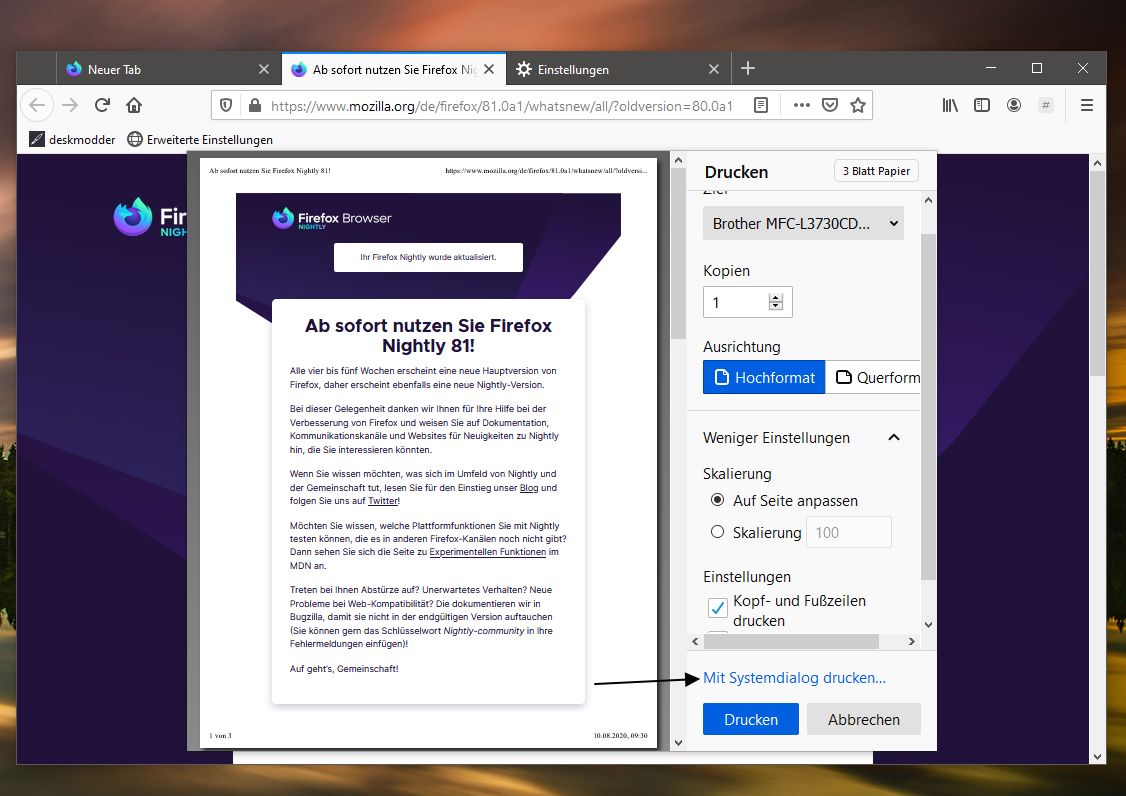Open the Brother MFC printer dropdown
Image resolution: width=1126 pixels, height=796 pixels.
coord(803,223)
